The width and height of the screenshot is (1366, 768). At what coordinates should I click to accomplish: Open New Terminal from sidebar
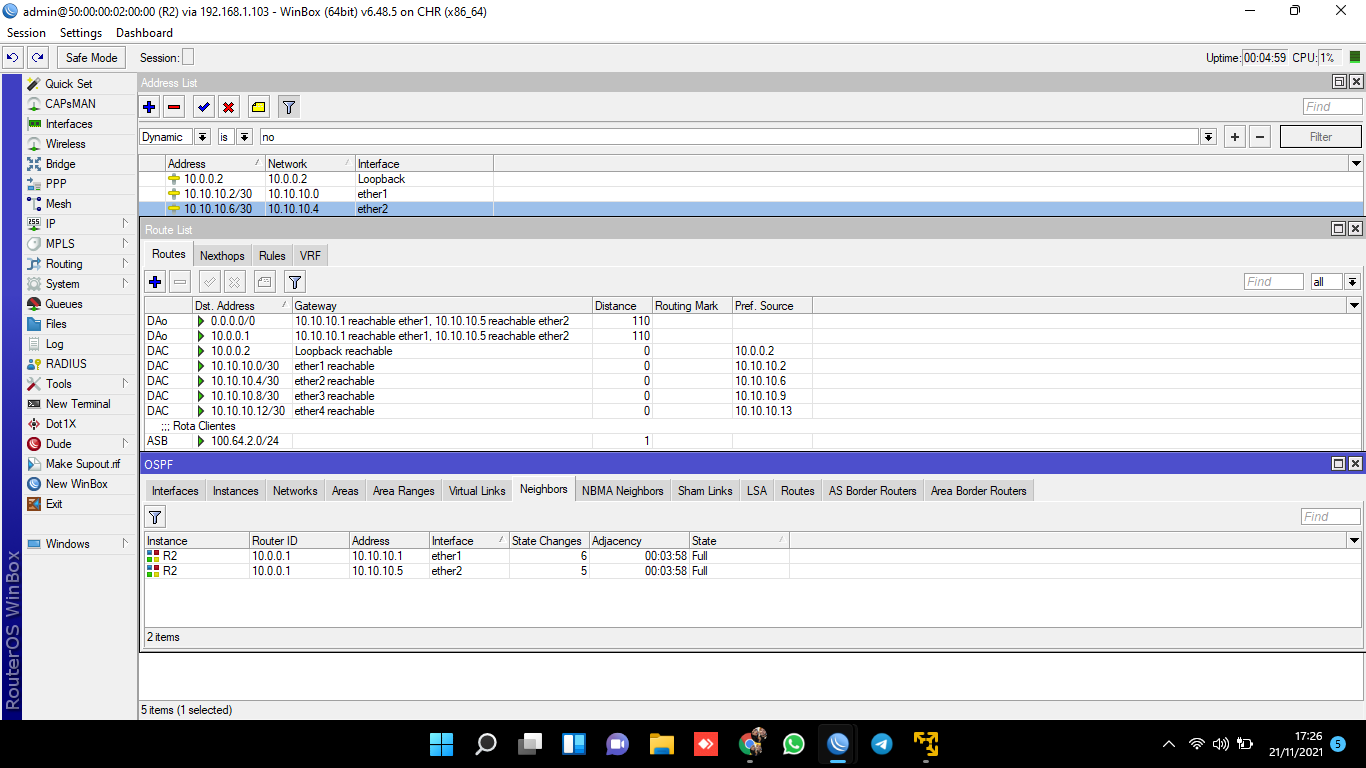[78, 404]
